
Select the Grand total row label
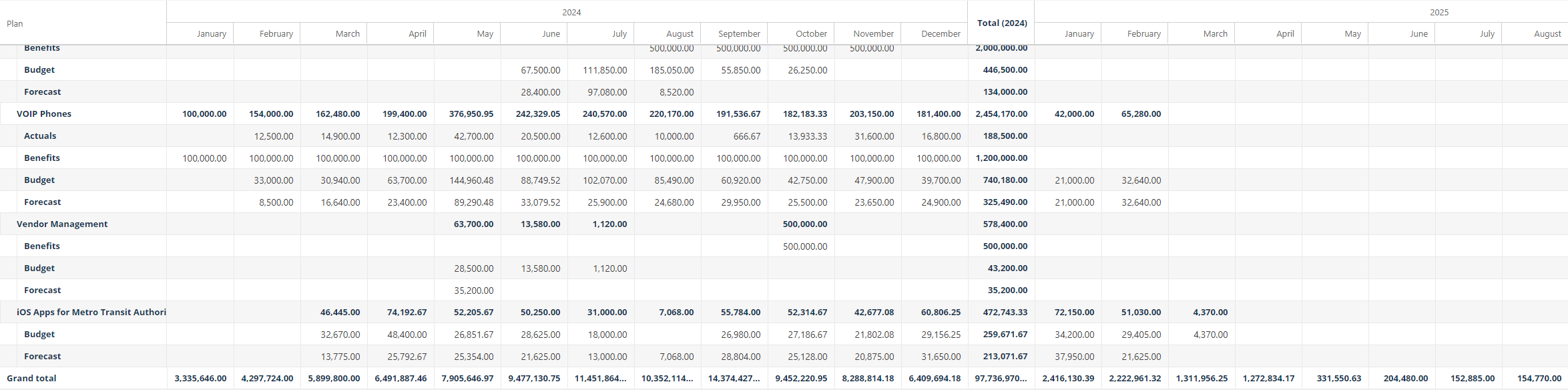(83, 378)
